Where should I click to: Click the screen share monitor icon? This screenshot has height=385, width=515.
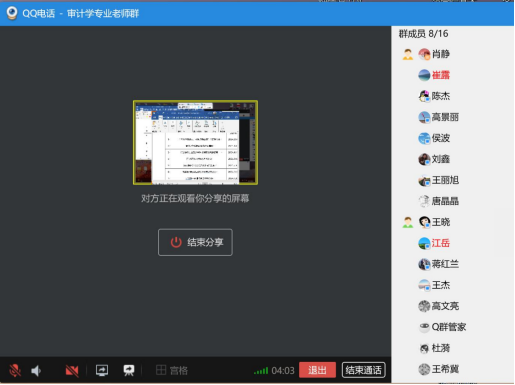point(102,370)
